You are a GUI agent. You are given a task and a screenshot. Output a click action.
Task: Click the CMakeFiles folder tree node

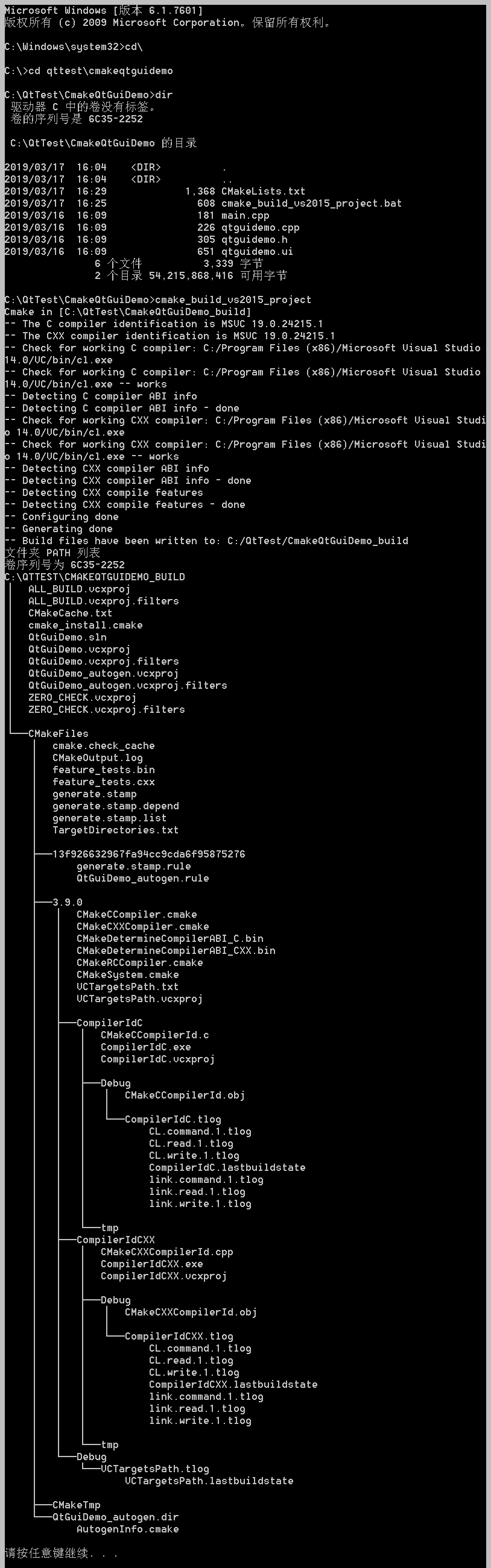[58, 733]
